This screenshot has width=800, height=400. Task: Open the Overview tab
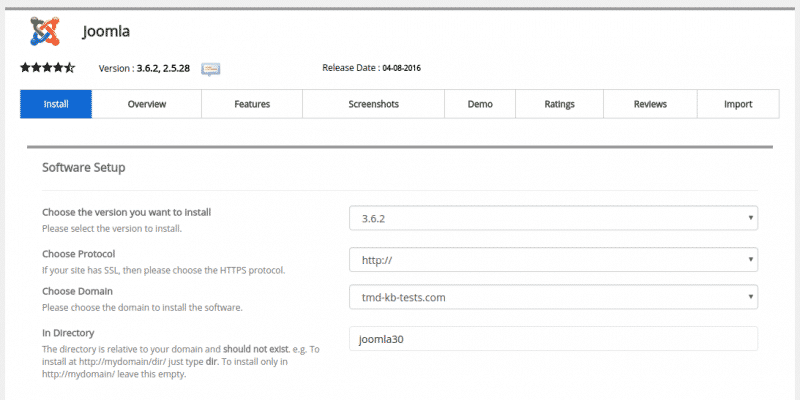click(x=147, y=104)
